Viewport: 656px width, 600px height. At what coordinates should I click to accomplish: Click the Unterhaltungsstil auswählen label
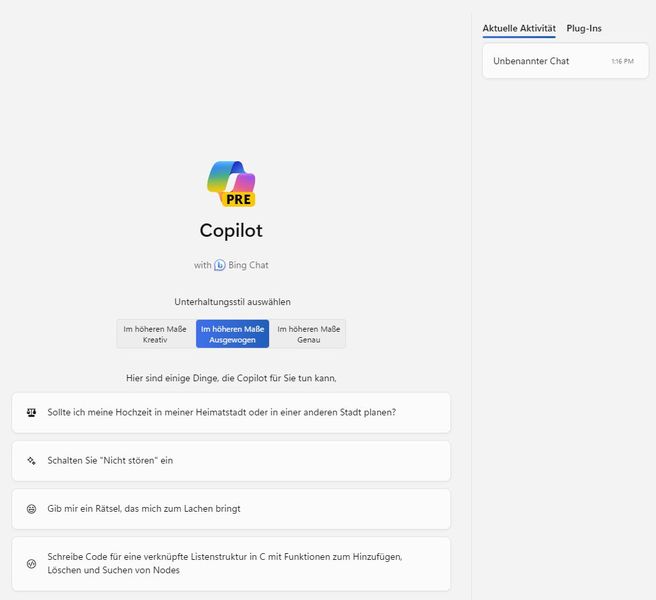pos(232,302)
